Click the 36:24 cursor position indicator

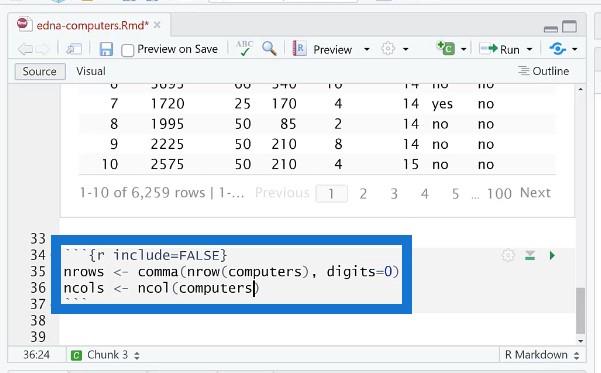(x=36, y=355)
